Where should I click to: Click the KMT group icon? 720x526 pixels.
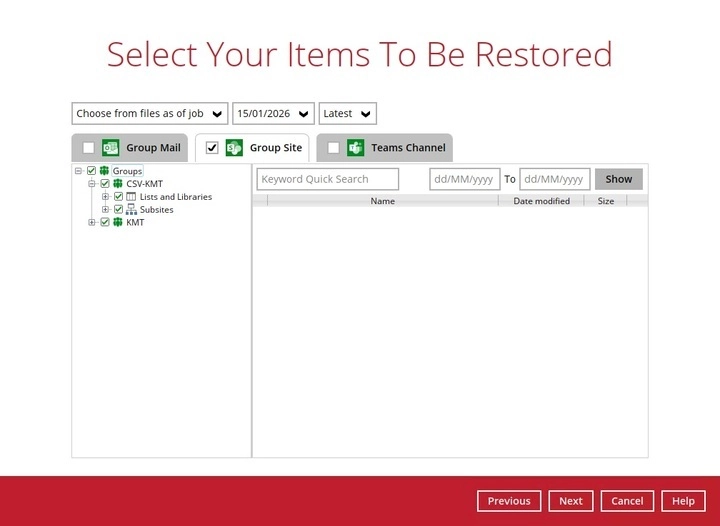(x=117, y=222)
